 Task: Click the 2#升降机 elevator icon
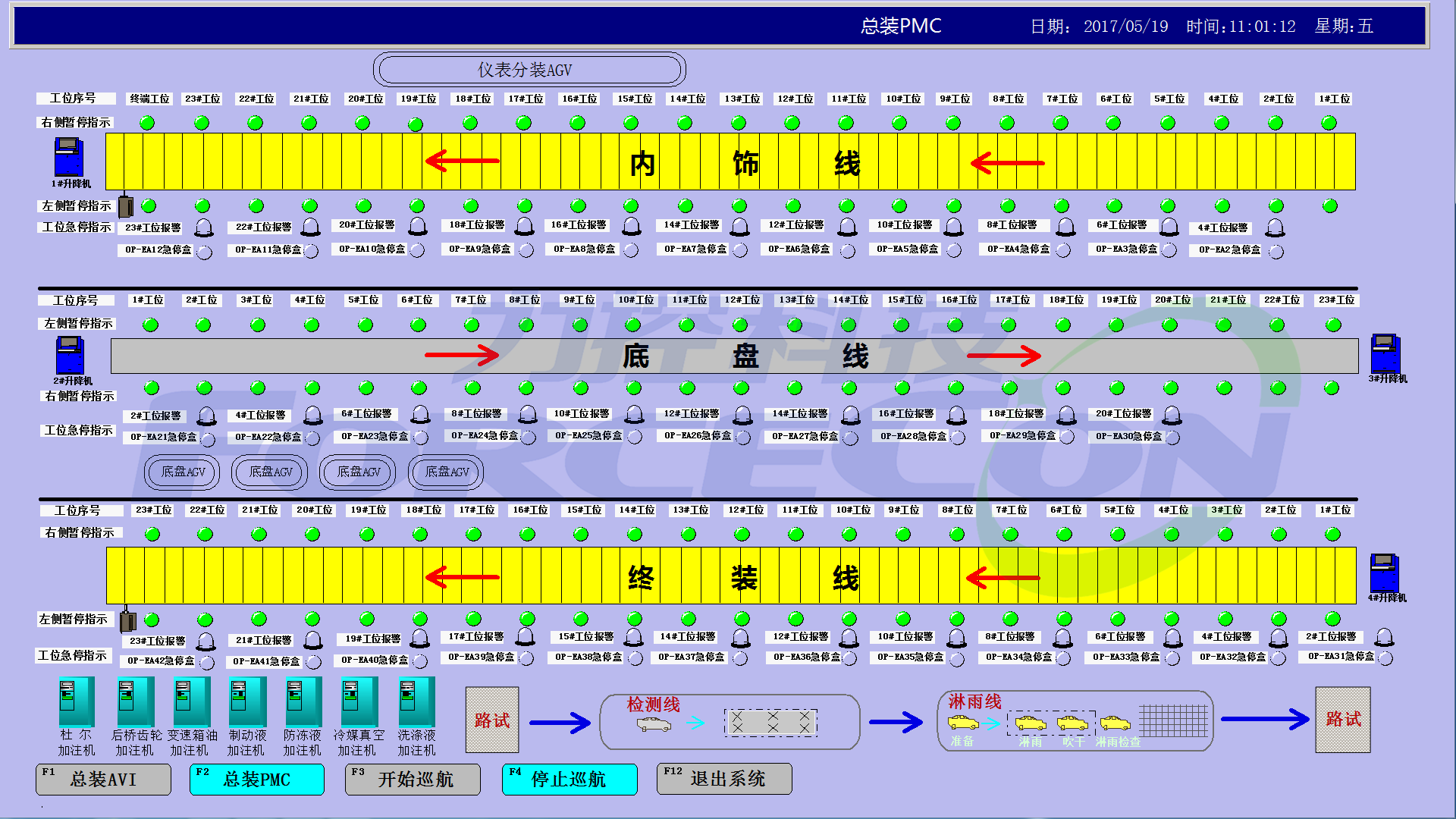coord(70,355)
